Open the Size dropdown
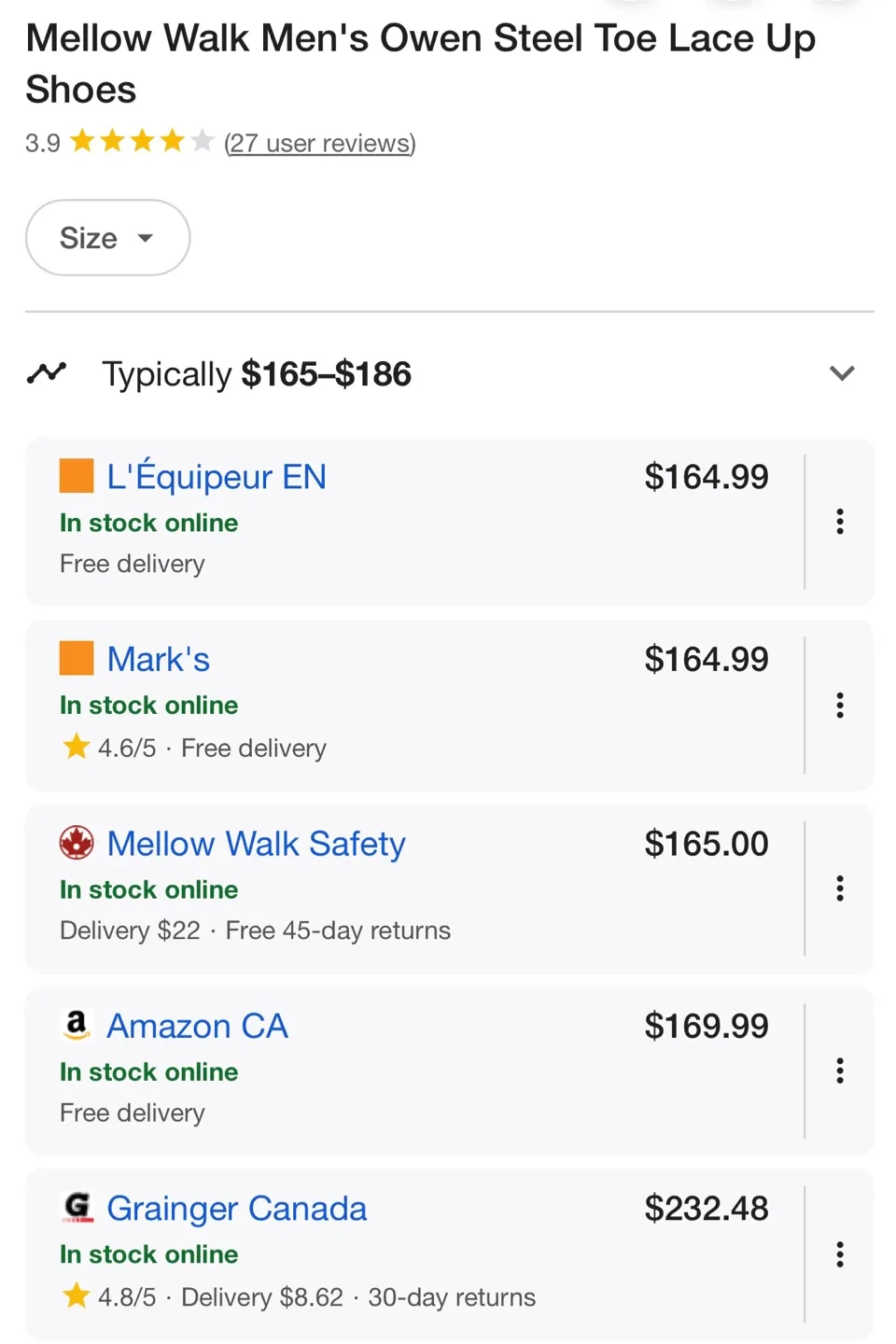 click(x=106, y=238)
